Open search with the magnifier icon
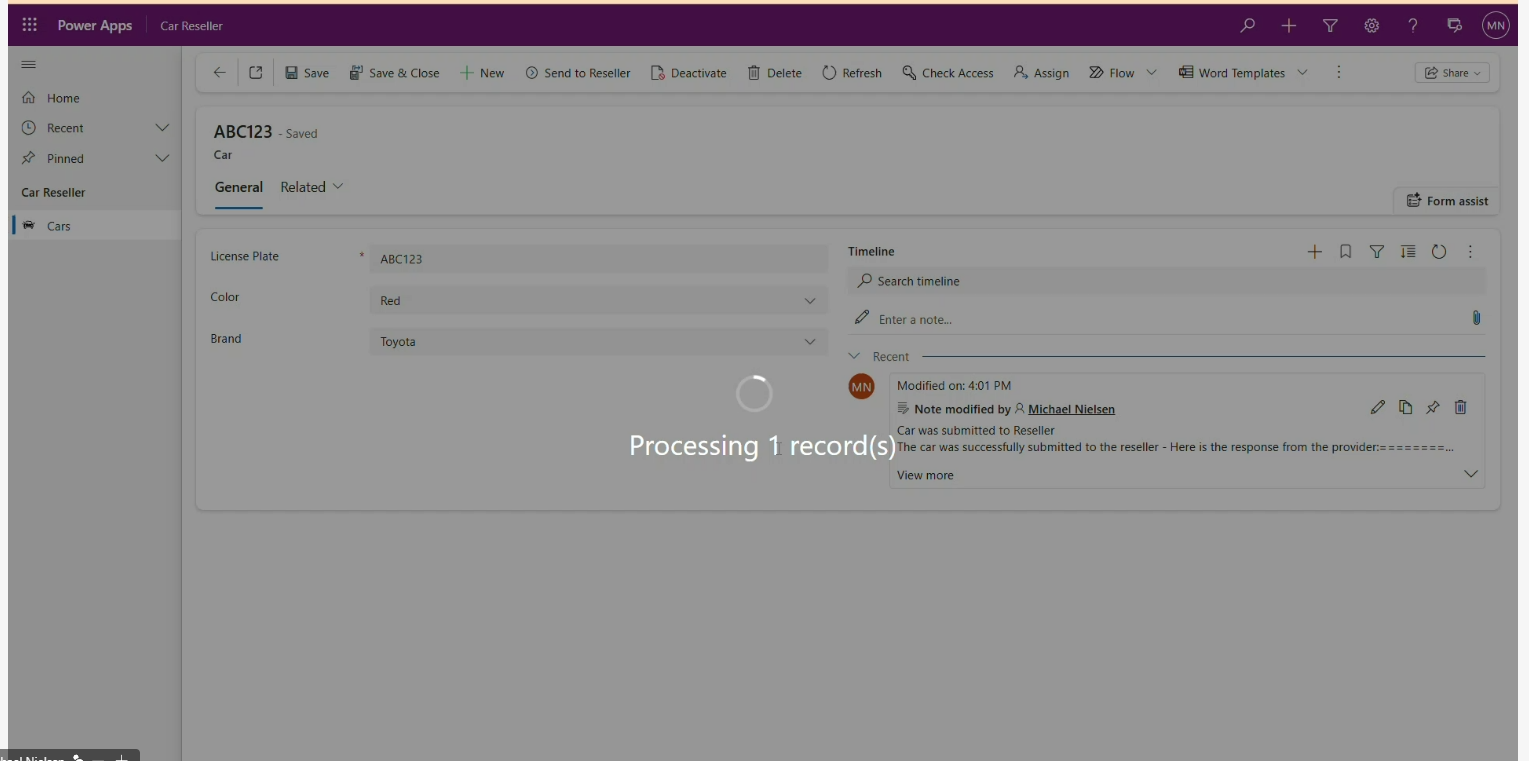Image resolution: width=1529 pixels, height=761 pixels. pos(1247,26)
